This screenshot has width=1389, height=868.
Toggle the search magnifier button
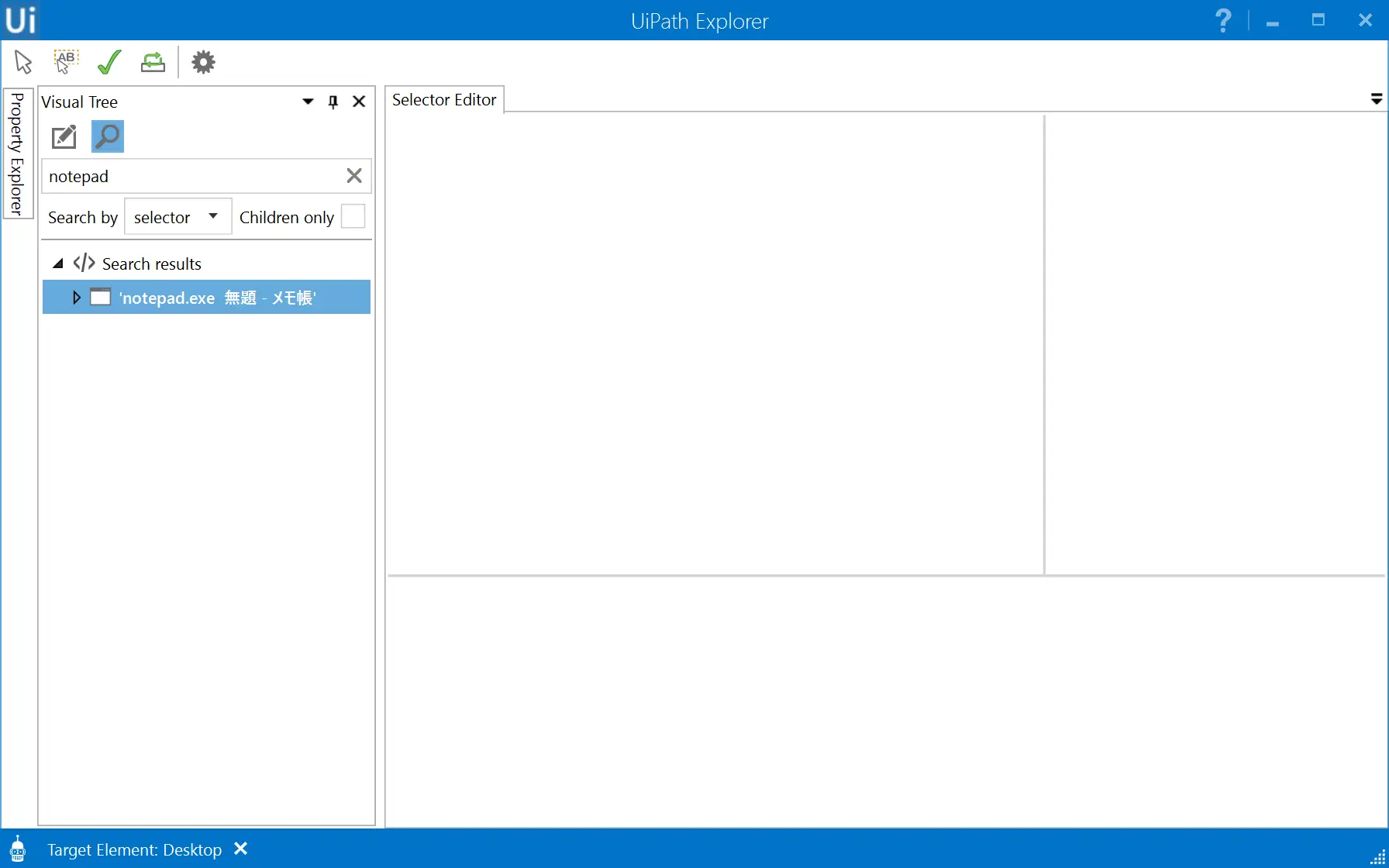[x=108, y=136]
